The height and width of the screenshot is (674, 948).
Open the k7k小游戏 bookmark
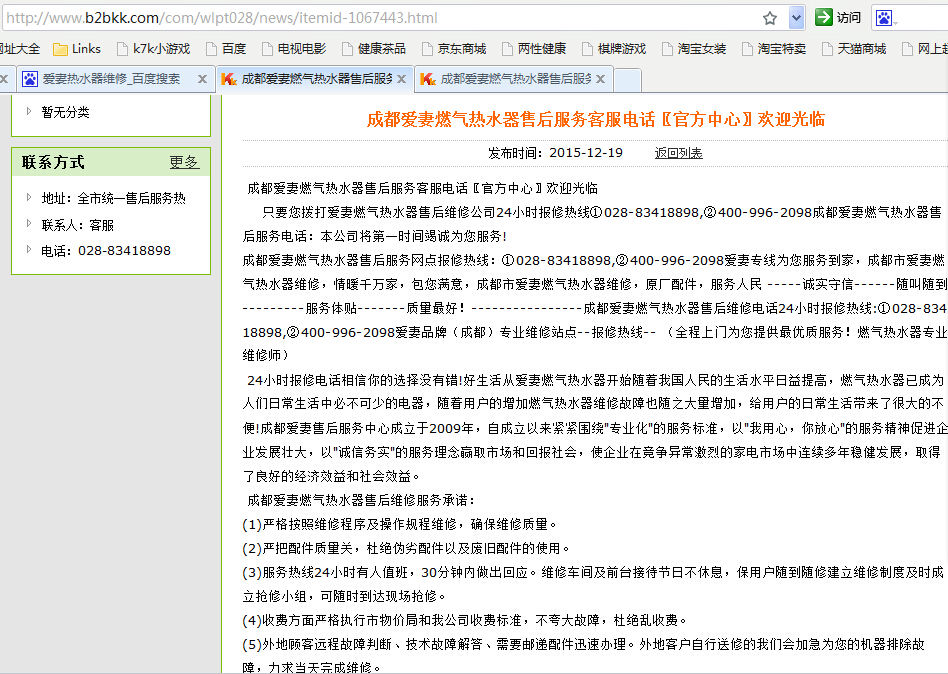[x=154, y=49]
